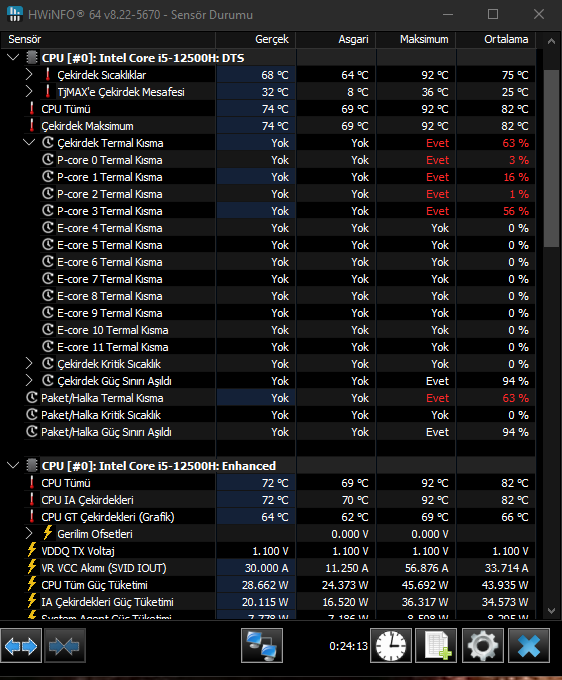Close the sensor window with the blue X icon
This screenshot has height=680, width=562.
click(529, 646)
